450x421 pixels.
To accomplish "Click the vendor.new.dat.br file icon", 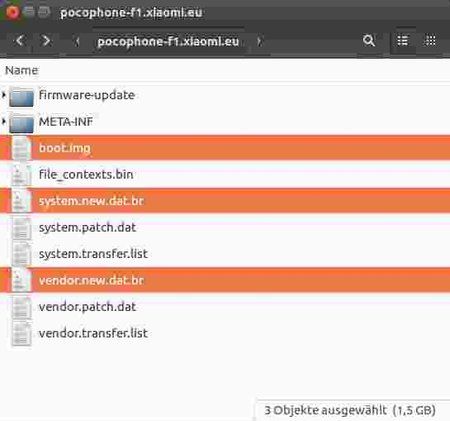I will click(21, 280).
